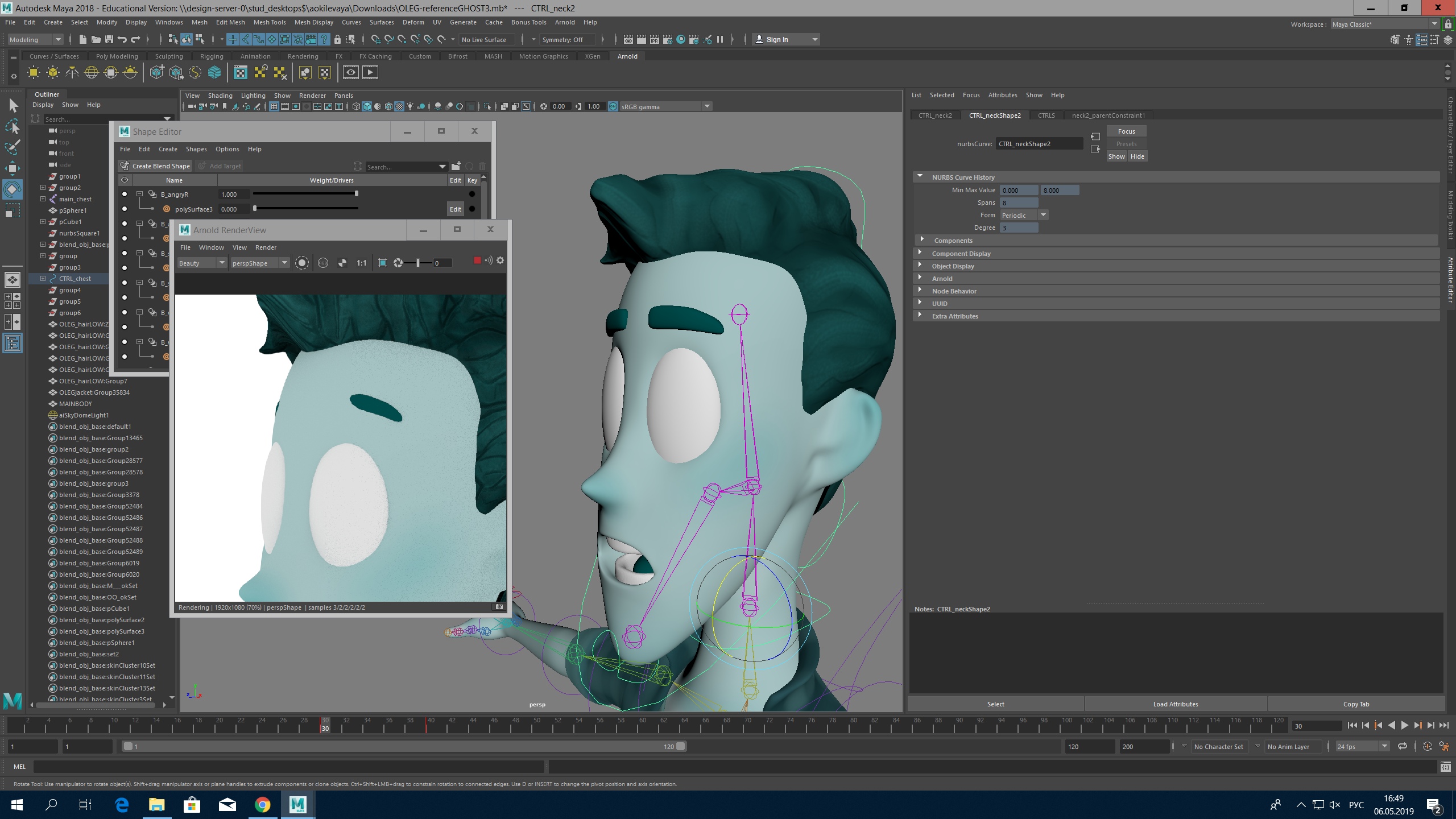Switch to the CTRL_neck2 tab in Attribute Editor
This screenshot has height=819, width=1456.
coord(934,115)
